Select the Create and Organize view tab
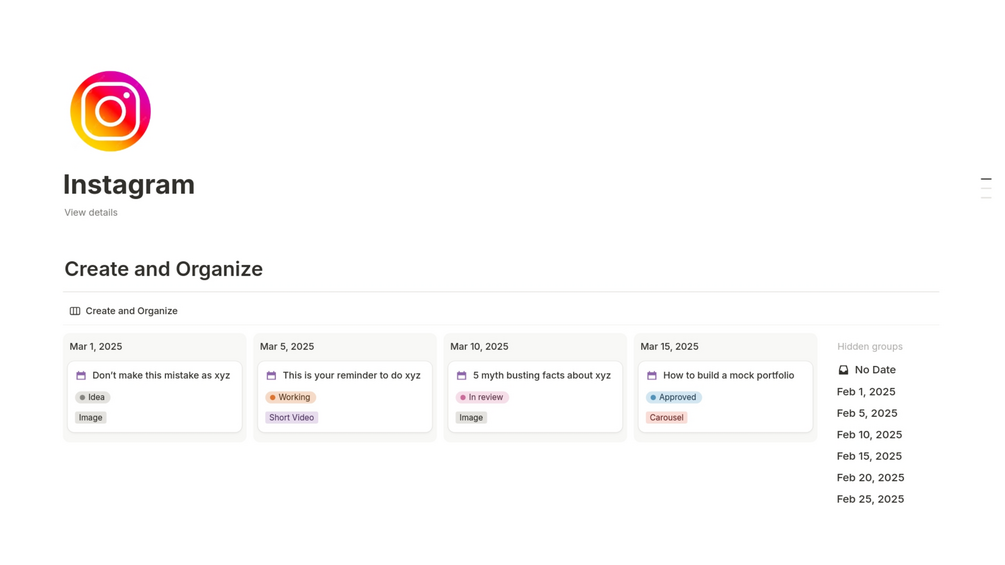Screen dimensions: 1005x565 point(131,311)
